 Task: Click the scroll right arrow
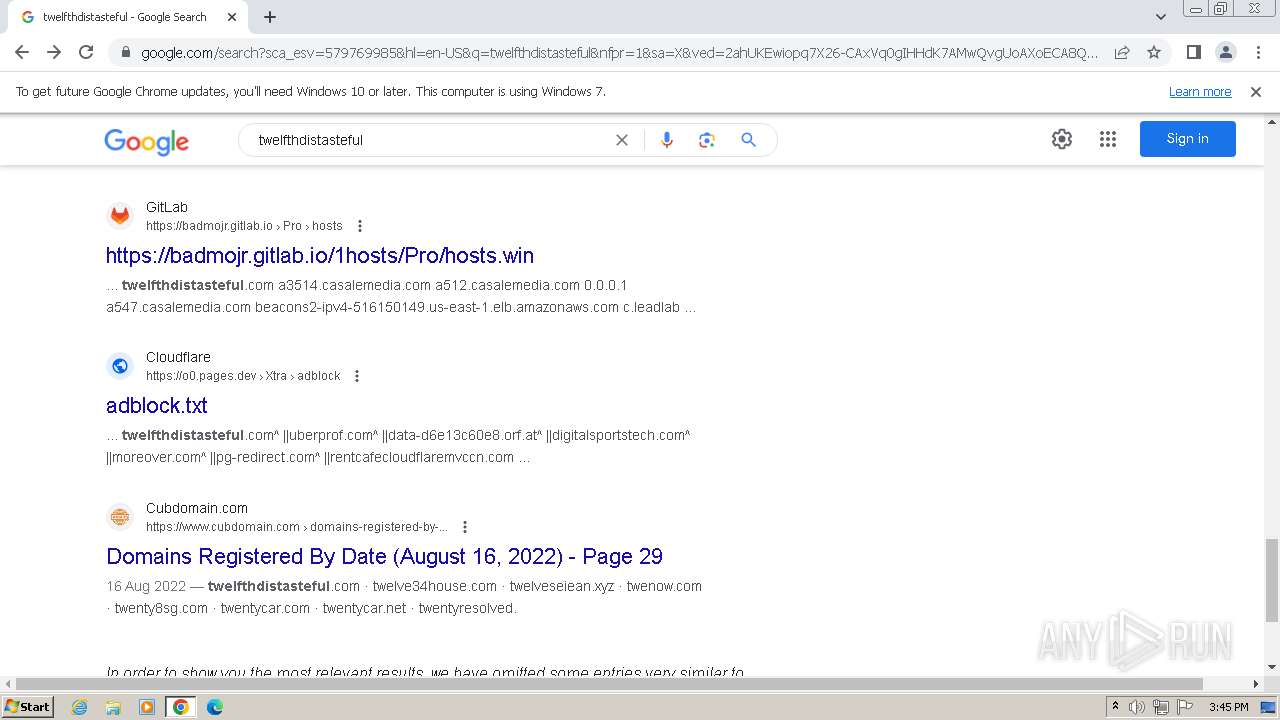click(1257, 684)
